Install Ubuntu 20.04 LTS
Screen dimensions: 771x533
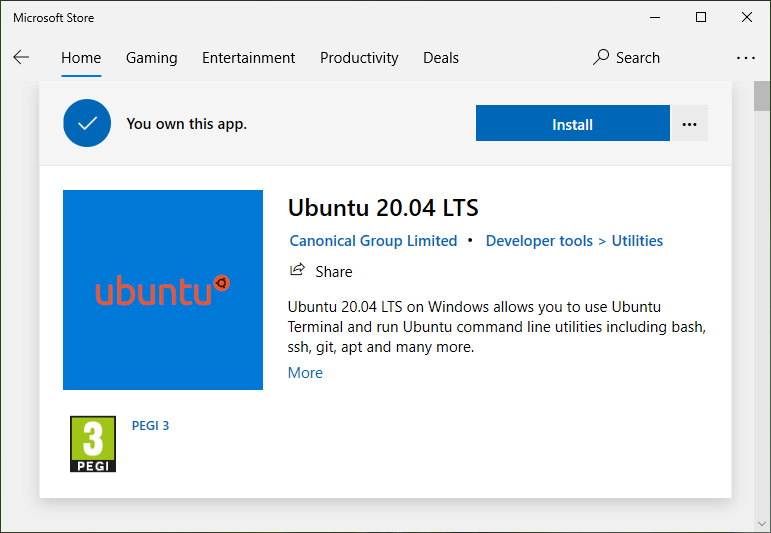[x=572, y=123]
